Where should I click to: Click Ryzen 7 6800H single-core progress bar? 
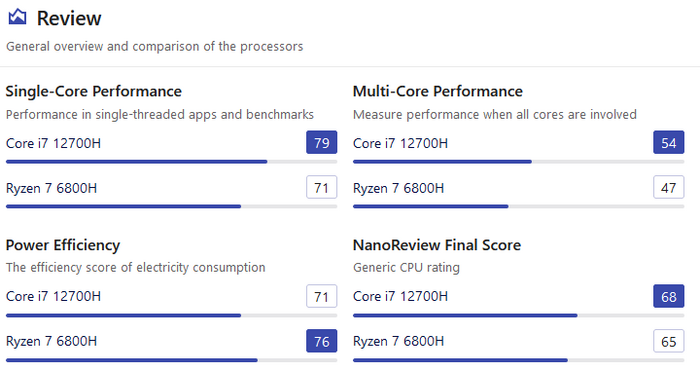[171, 206]
